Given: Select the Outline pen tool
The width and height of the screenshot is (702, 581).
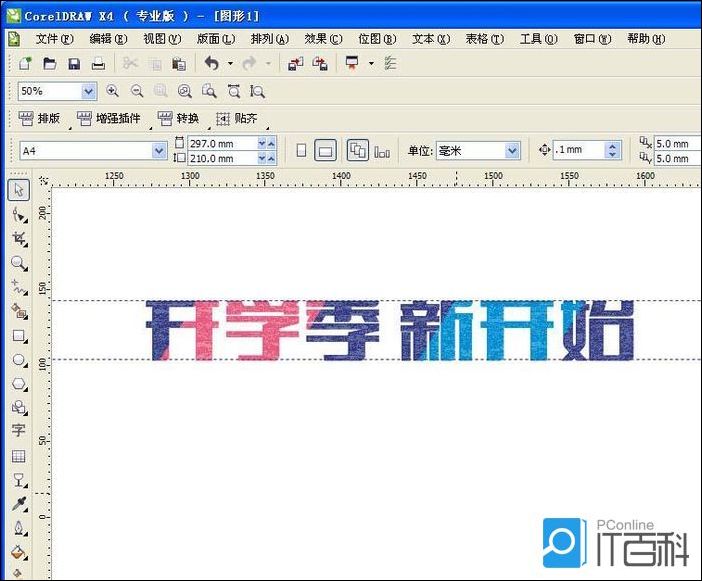Looking at the screenshot, I should 18,529.
